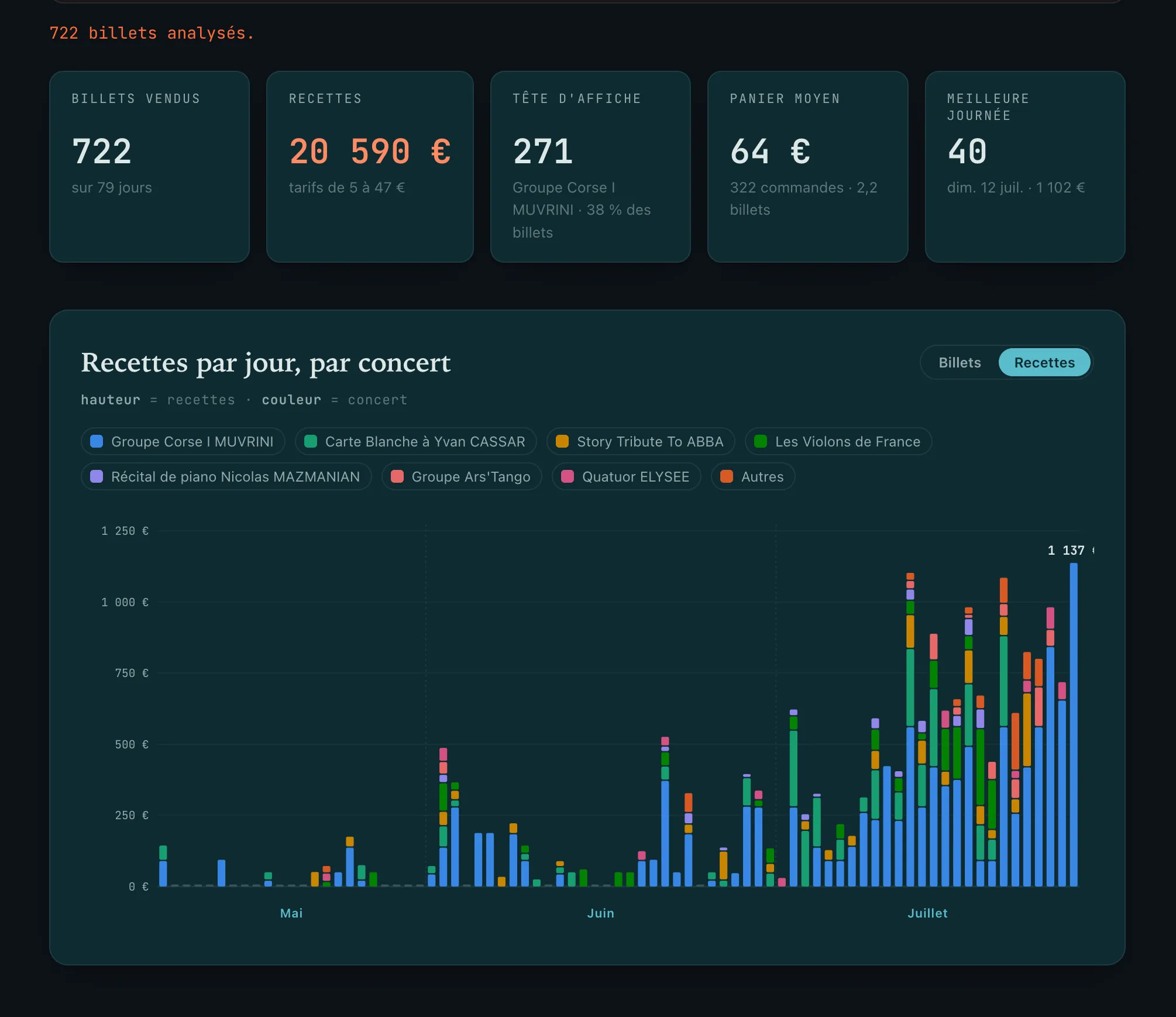Toggle Groupe Ars'Tango legend chip

tap(462, 477)
